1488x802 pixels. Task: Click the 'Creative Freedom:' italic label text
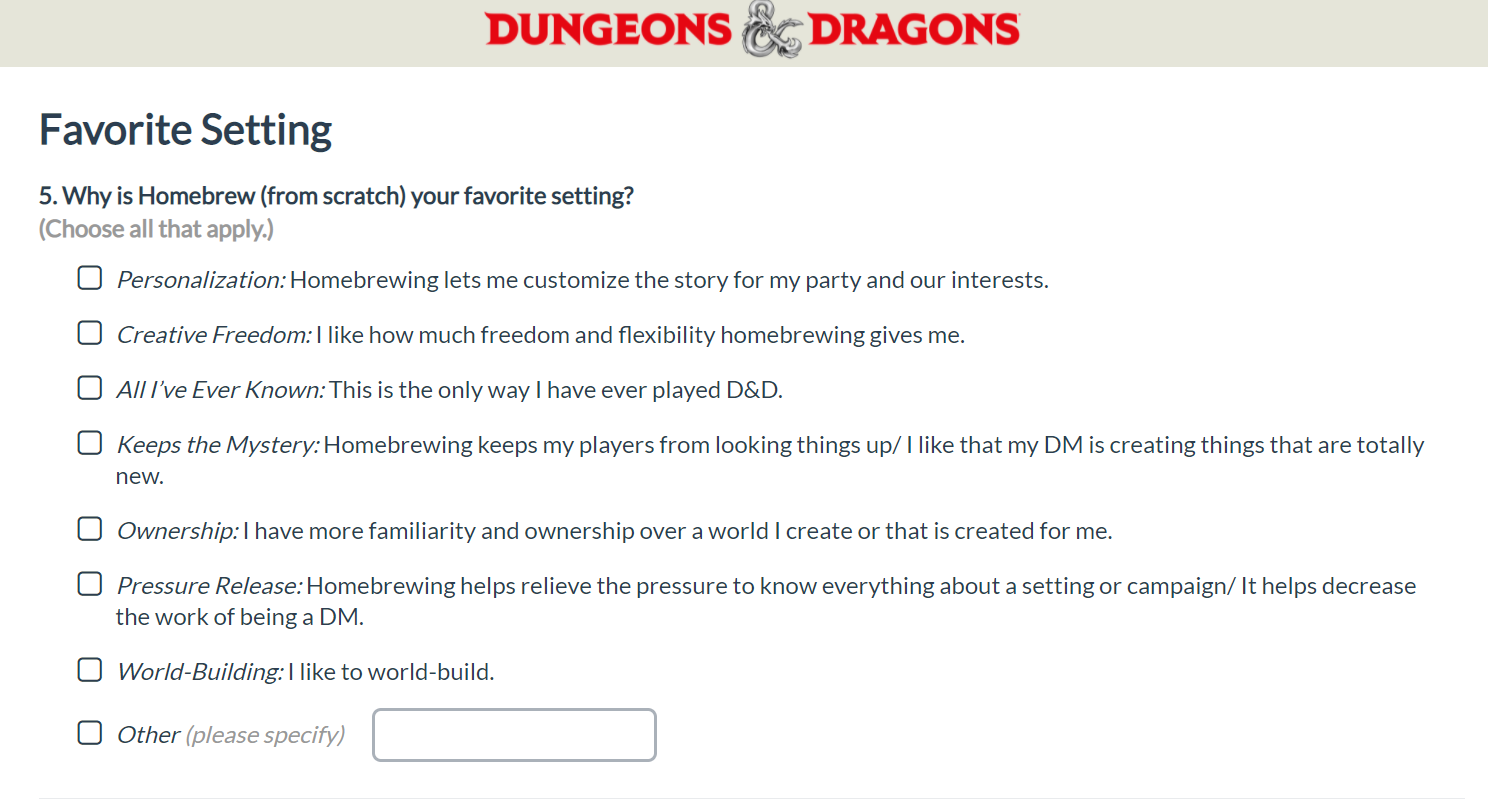click(x=214, y=335)
